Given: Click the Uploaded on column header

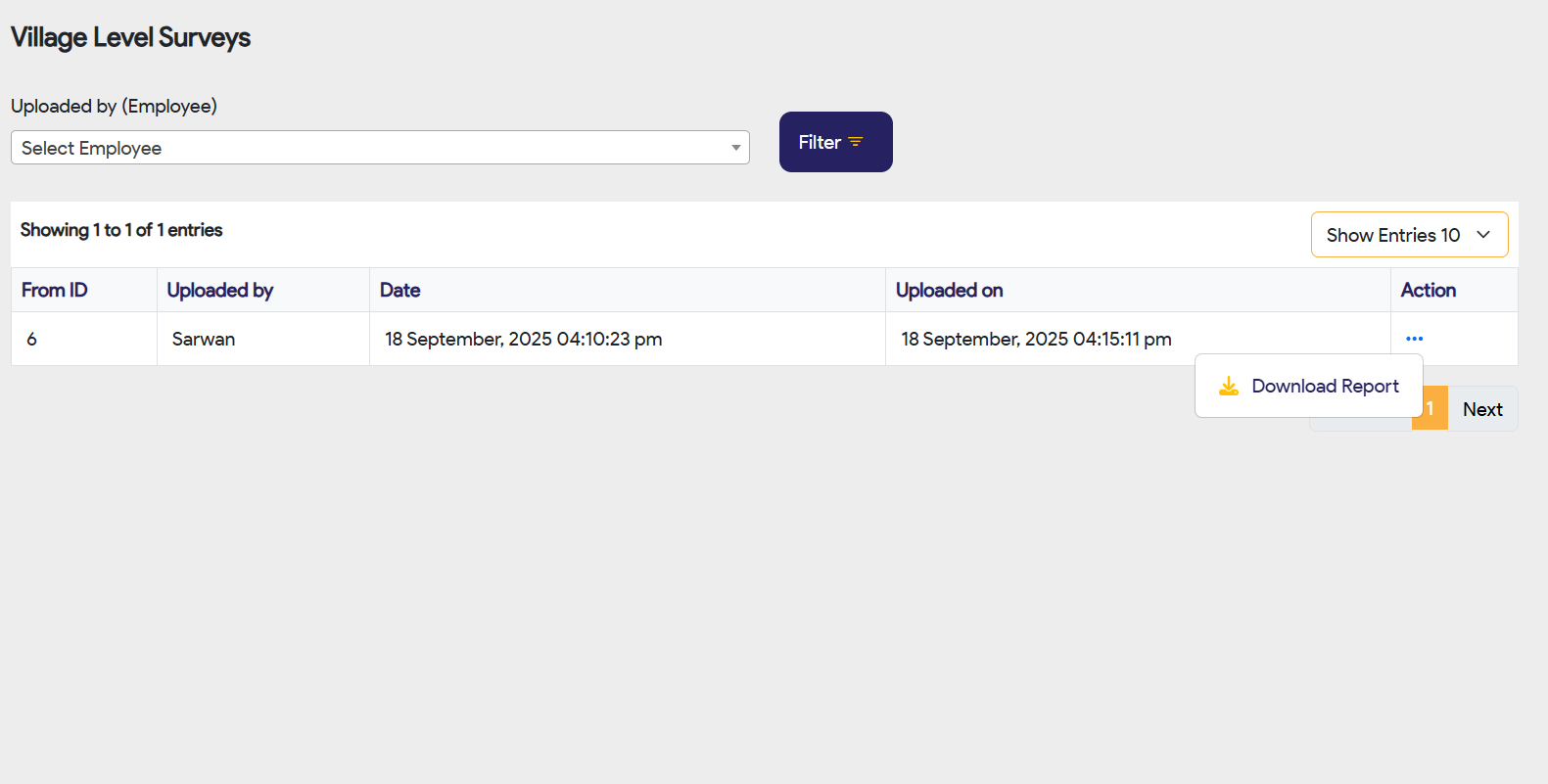Looking at the screenshot, I should (949, 291).
